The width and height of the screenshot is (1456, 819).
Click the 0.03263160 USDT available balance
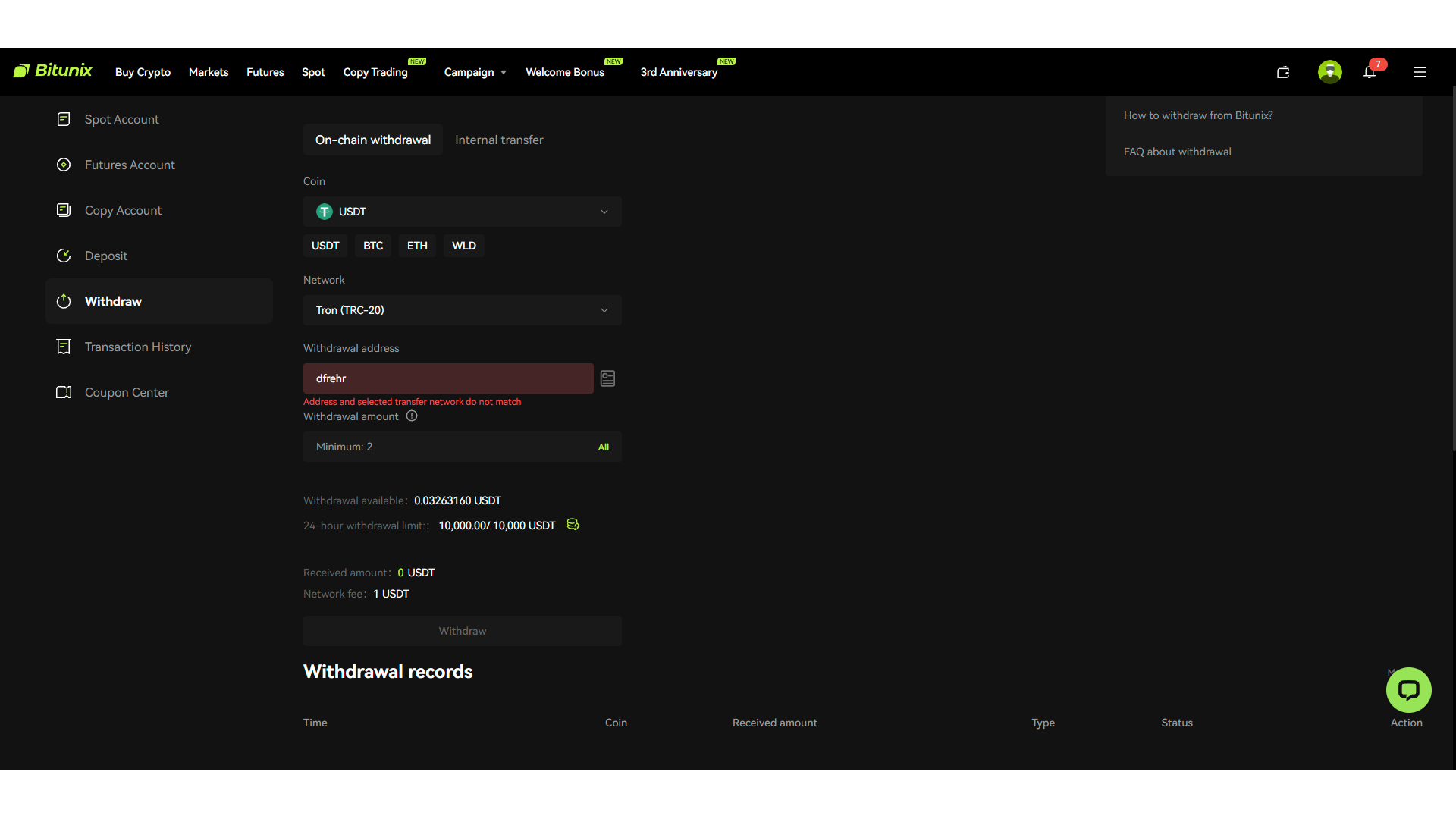(457, 500)
